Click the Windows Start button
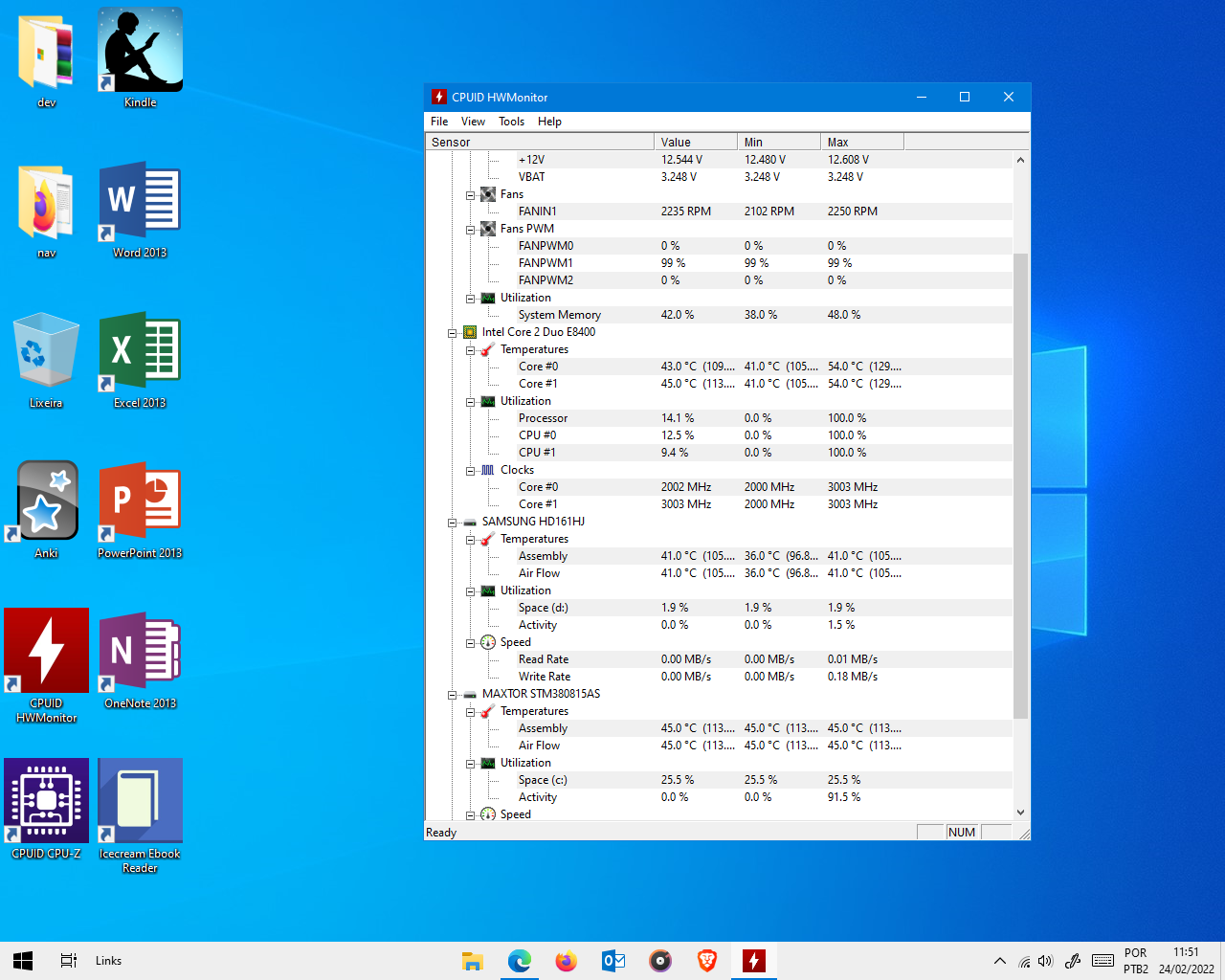This screenshot has width=1225, height=980. (x=23, y=961)
